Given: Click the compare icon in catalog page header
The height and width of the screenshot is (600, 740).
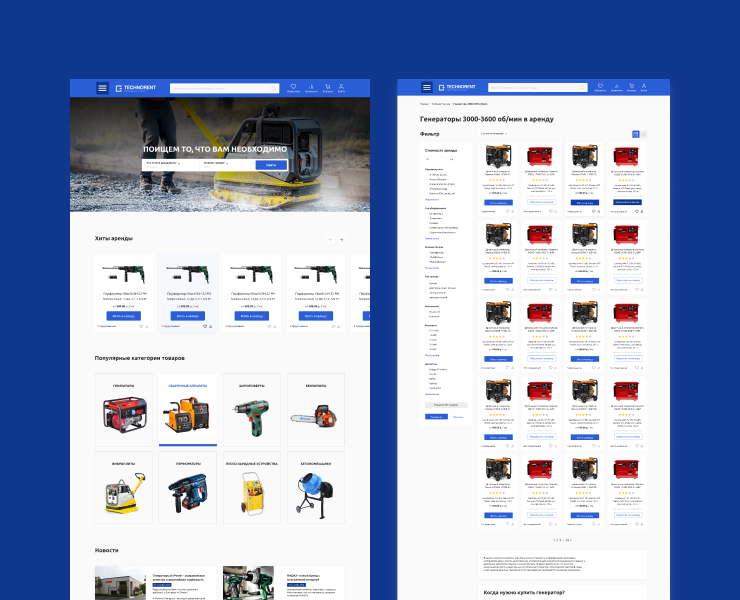Looking at the screenshot, I should [616, 87].
